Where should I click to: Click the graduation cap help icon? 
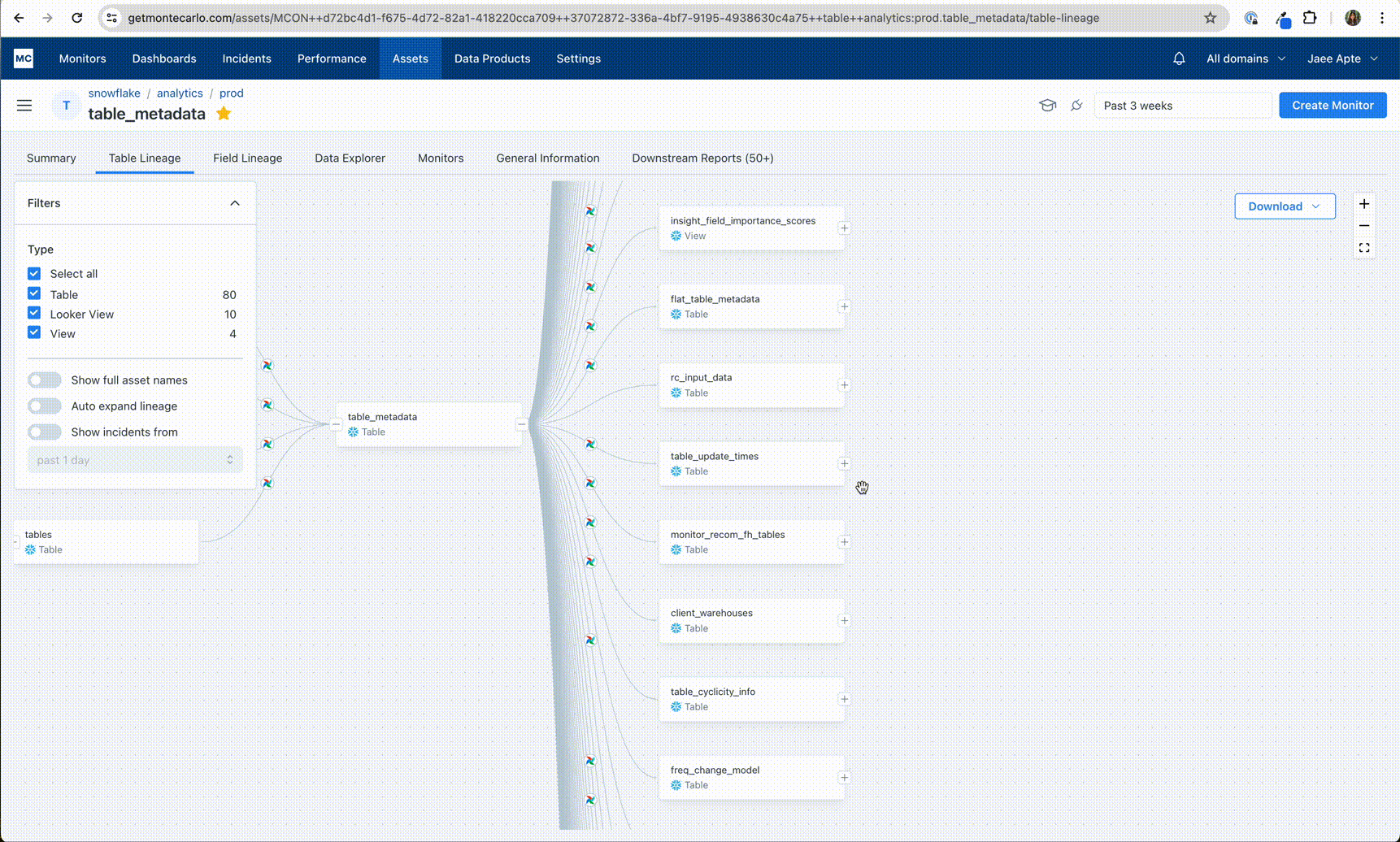click(x=1047, y=106)
